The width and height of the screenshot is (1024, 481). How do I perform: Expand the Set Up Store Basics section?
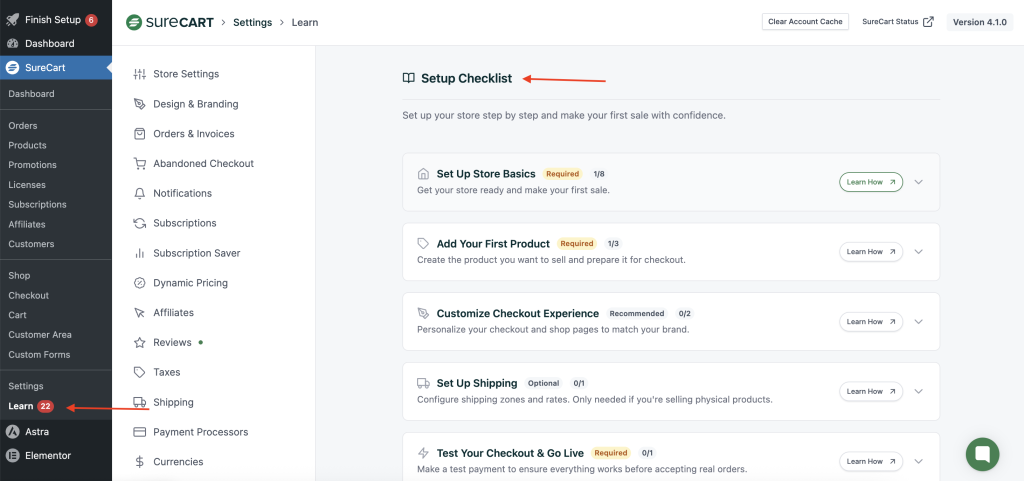[919, 182]
